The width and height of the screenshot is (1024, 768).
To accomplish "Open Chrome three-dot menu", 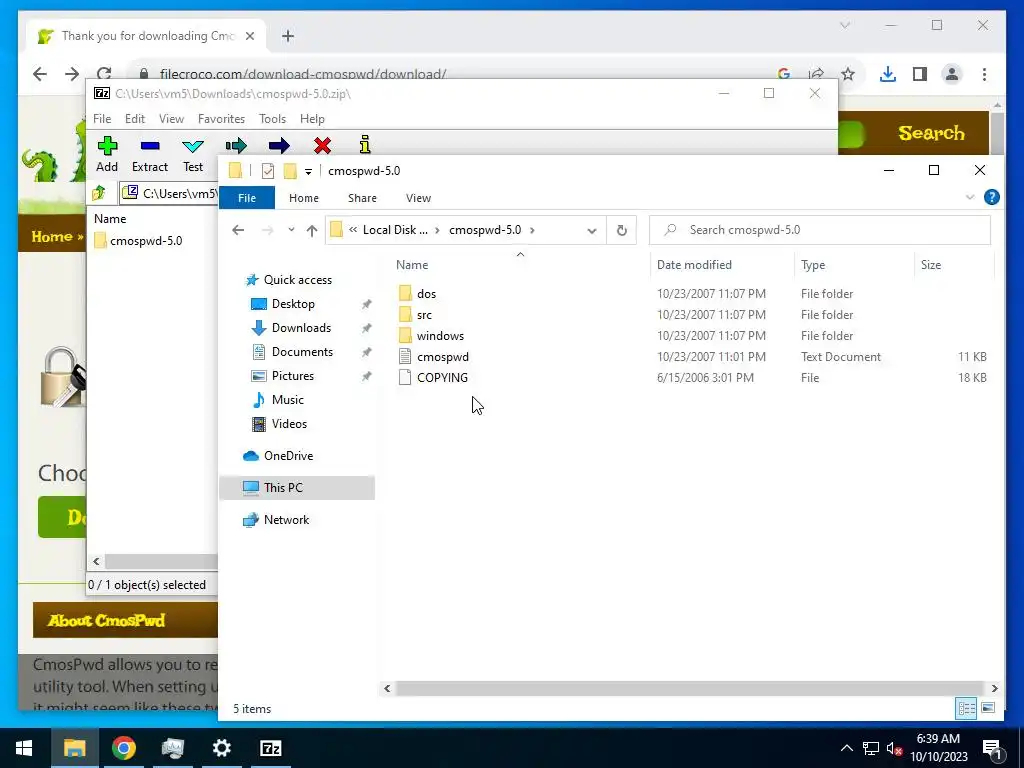I will 984,74.
